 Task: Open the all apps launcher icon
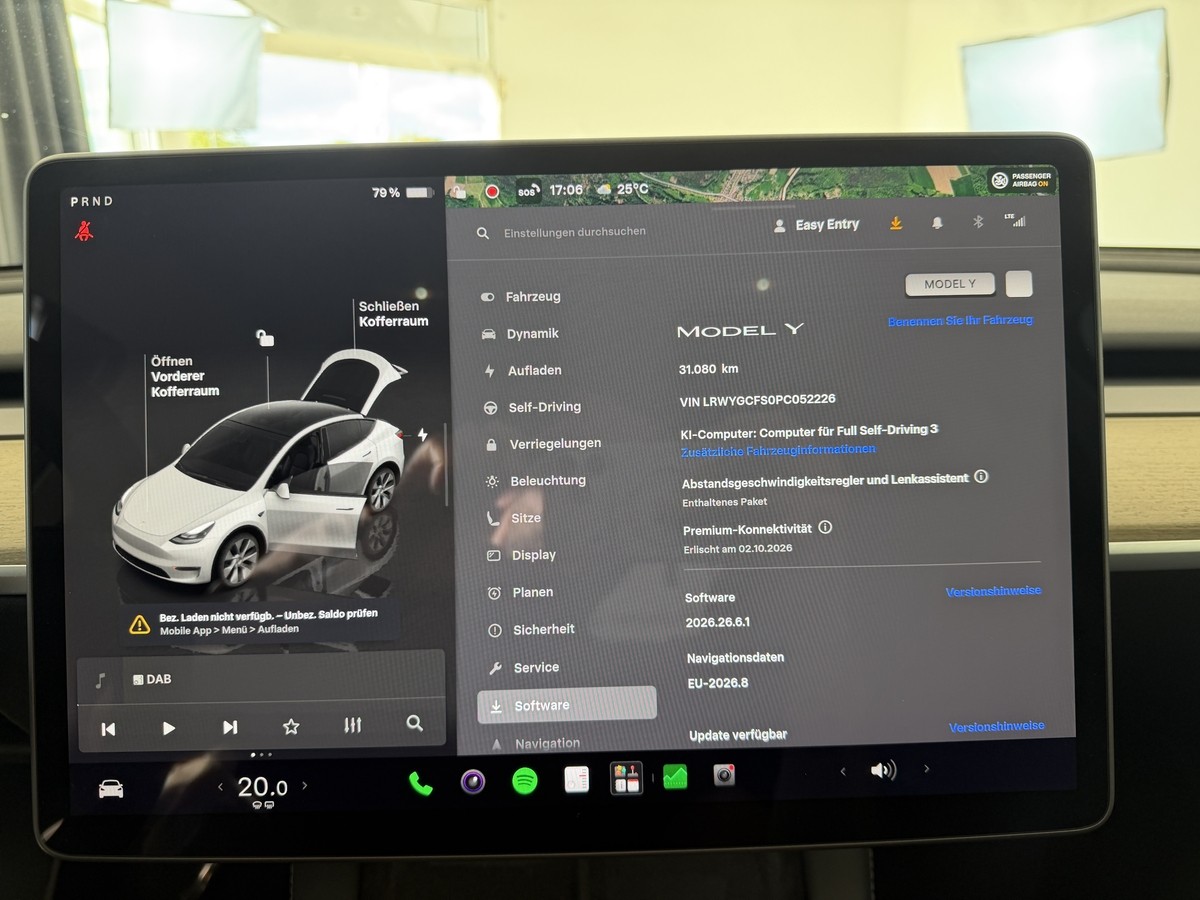coord(627,778)
